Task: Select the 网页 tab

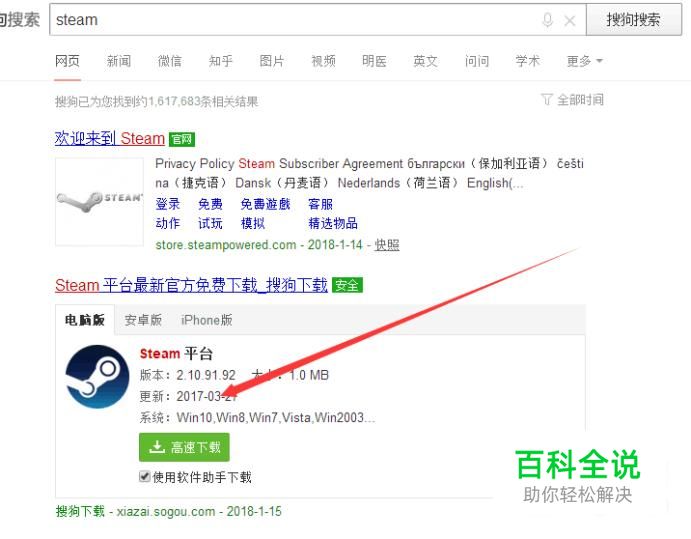Action: click(67, 61)
